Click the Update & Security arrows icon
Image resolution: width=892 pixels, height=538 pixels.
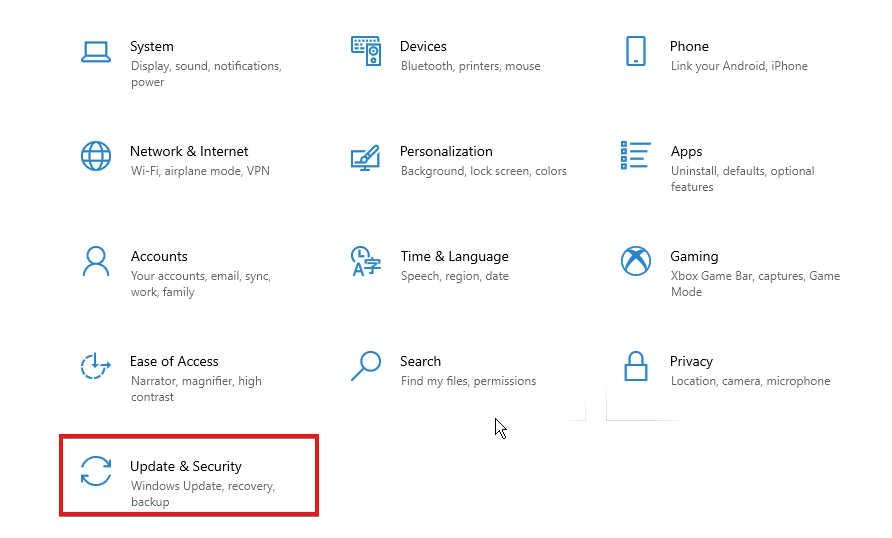point(96,471)
